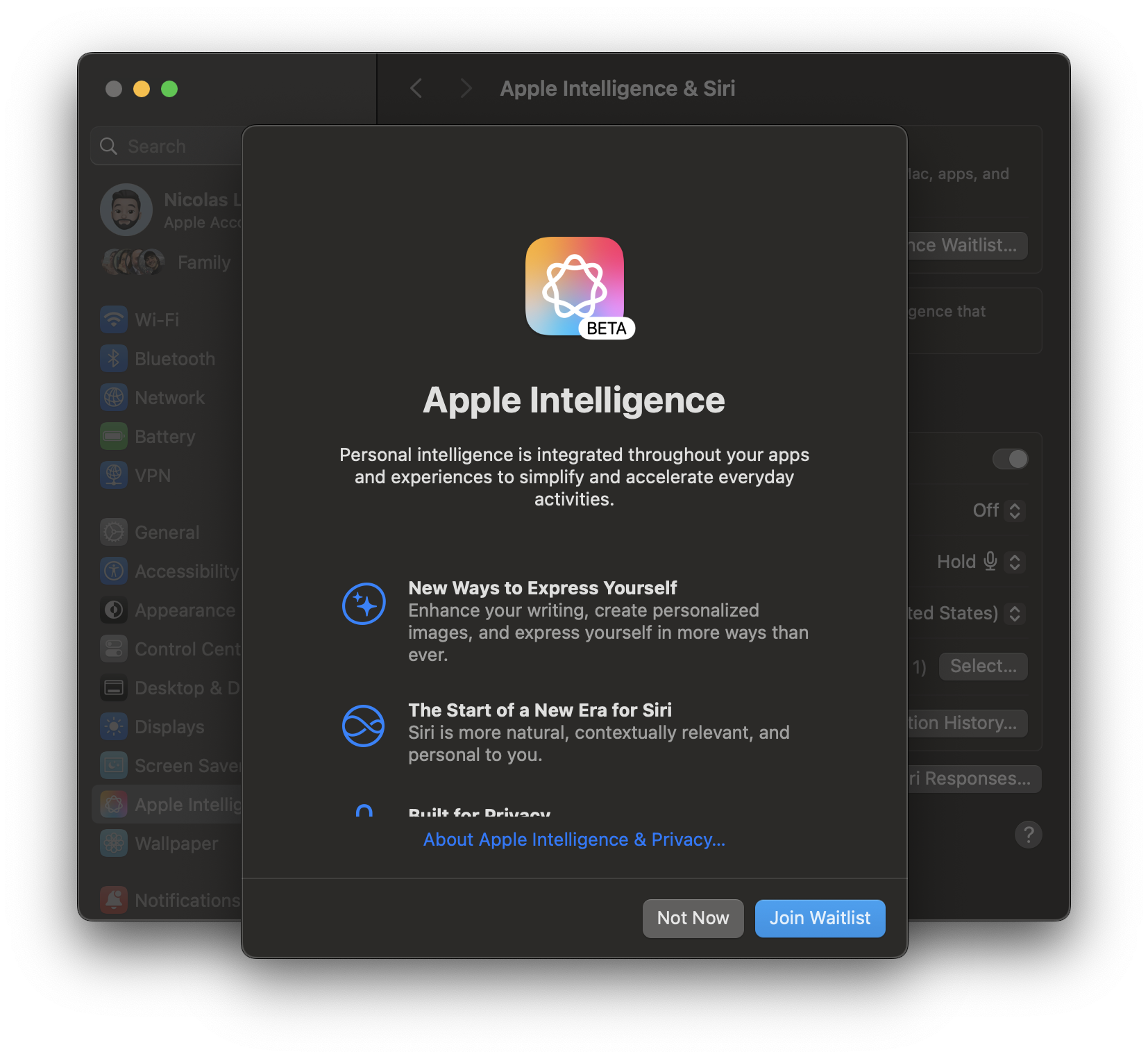Open Bluetooth settings label in sidebar
Viewport: 1148px width, 1061px height.
[175, 358]
